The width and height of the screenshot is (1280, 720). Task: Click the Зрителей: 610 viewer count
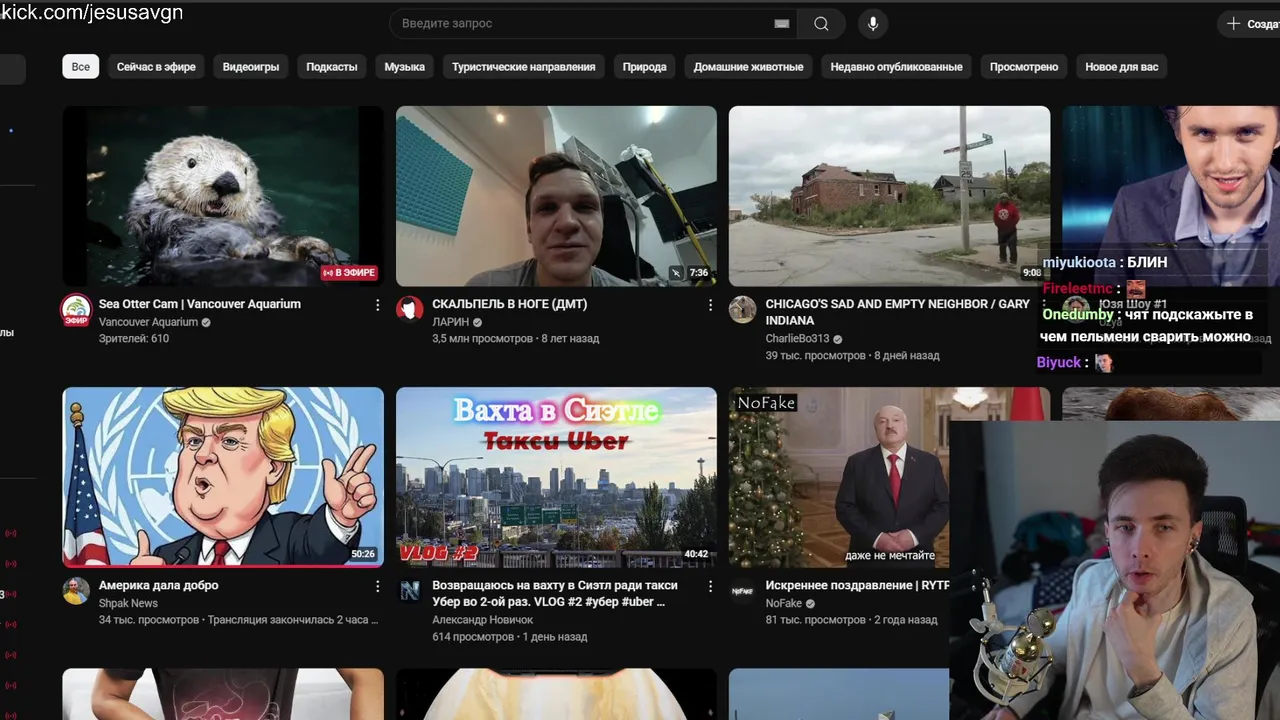[134, 339]
